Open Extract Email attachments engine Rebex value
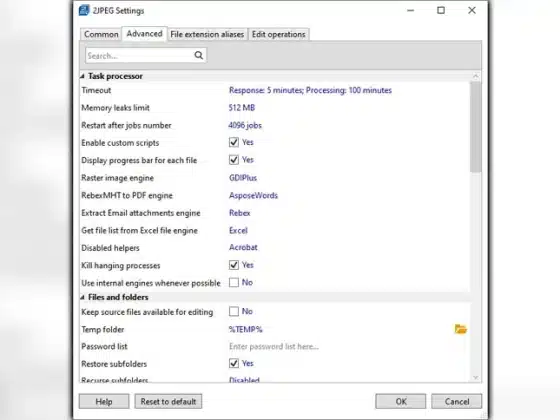The image size is (560, 420). [240, 213]
